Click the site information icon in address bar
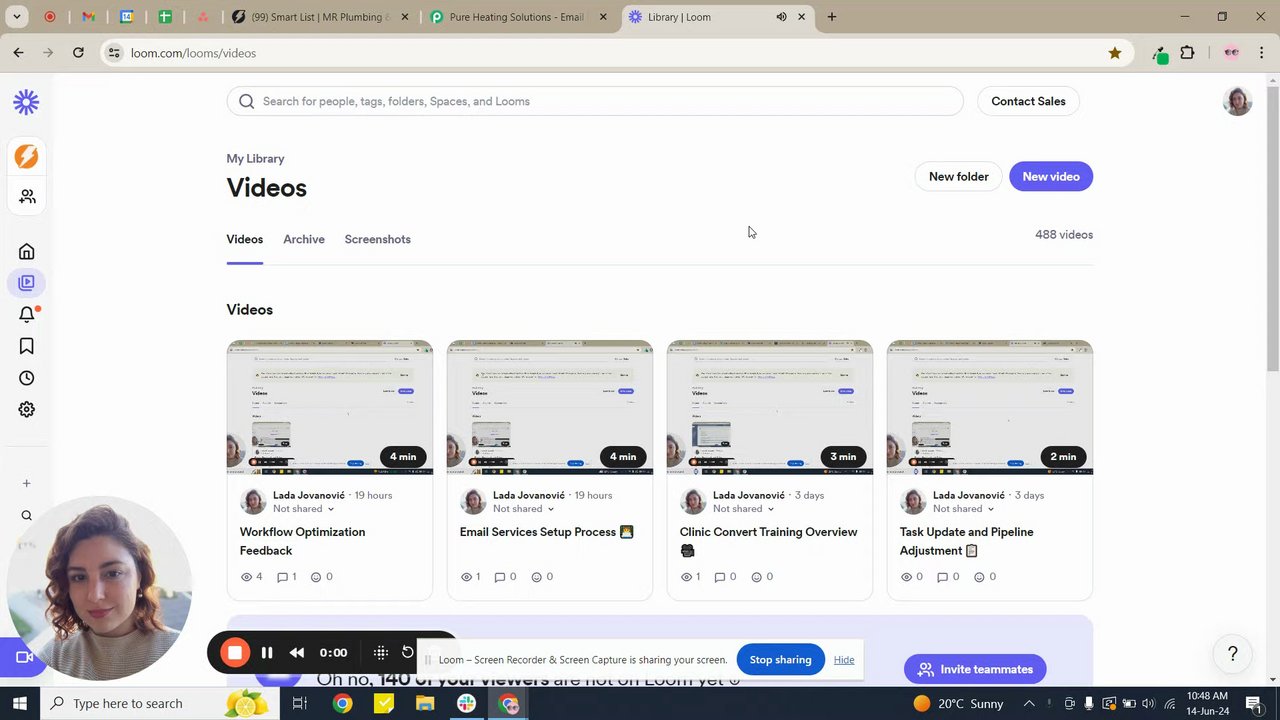The height and width of the screenshot is (720, 1280). click(x=114, y=53)
